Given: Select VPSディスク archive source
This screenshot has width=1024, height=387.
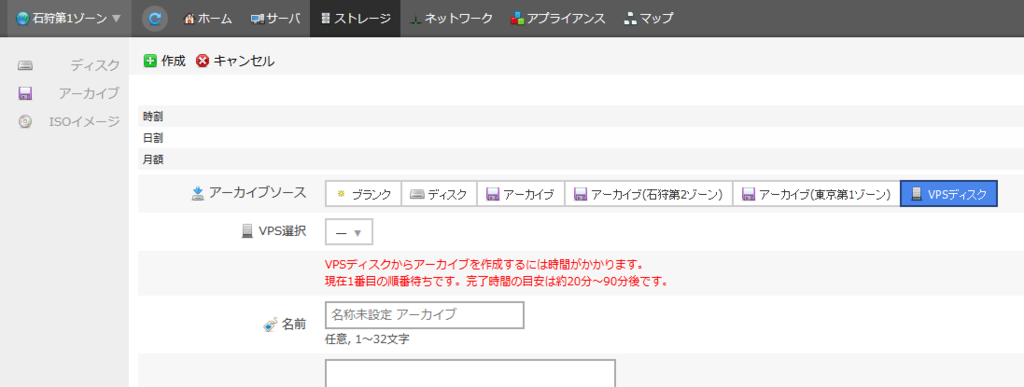Looking at the screenshot, I should point(949,194).
